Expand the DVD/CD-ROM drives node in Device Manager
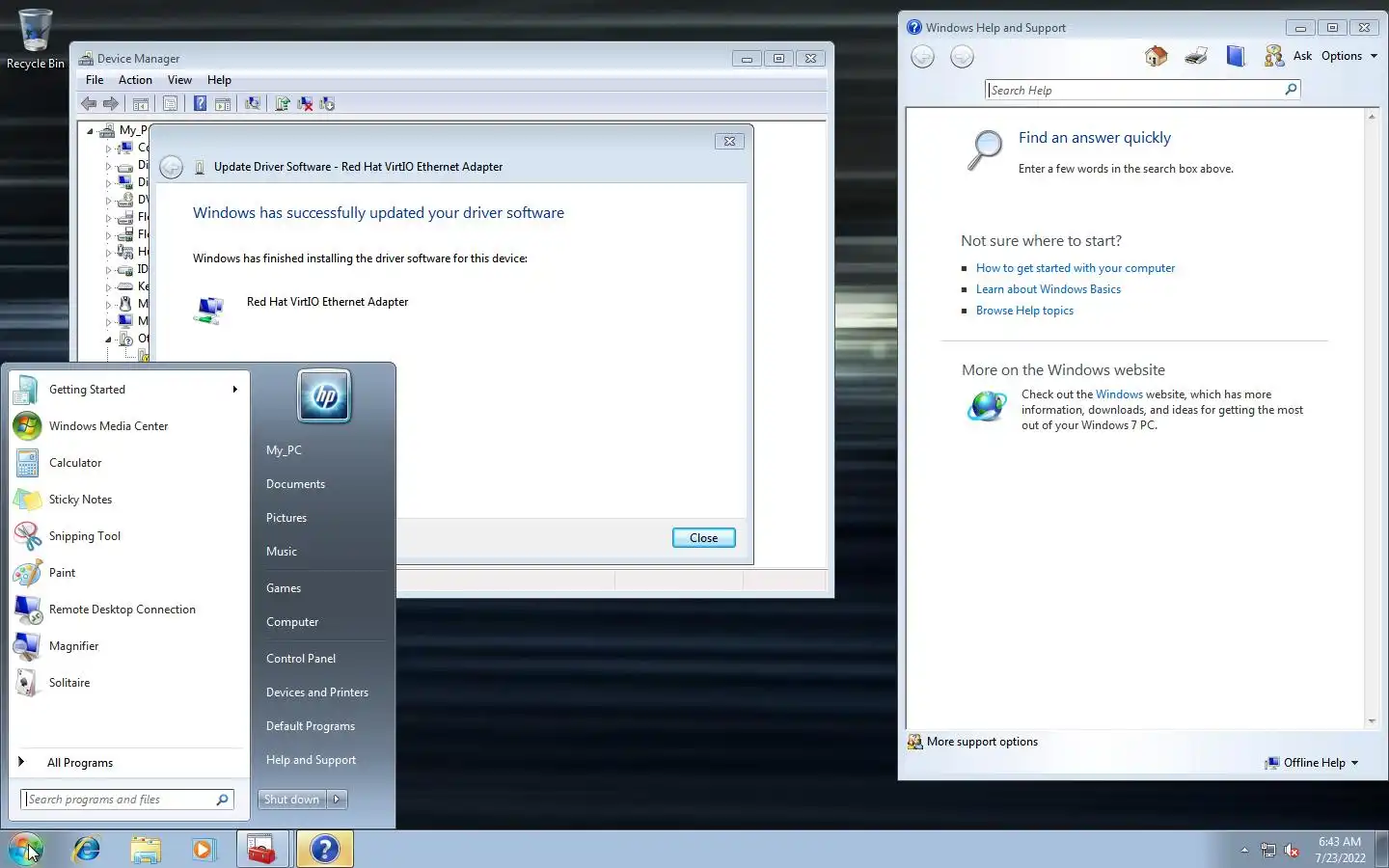Image resolution: width=1389 pixels, height=868 pixels. tap(108, 200)
